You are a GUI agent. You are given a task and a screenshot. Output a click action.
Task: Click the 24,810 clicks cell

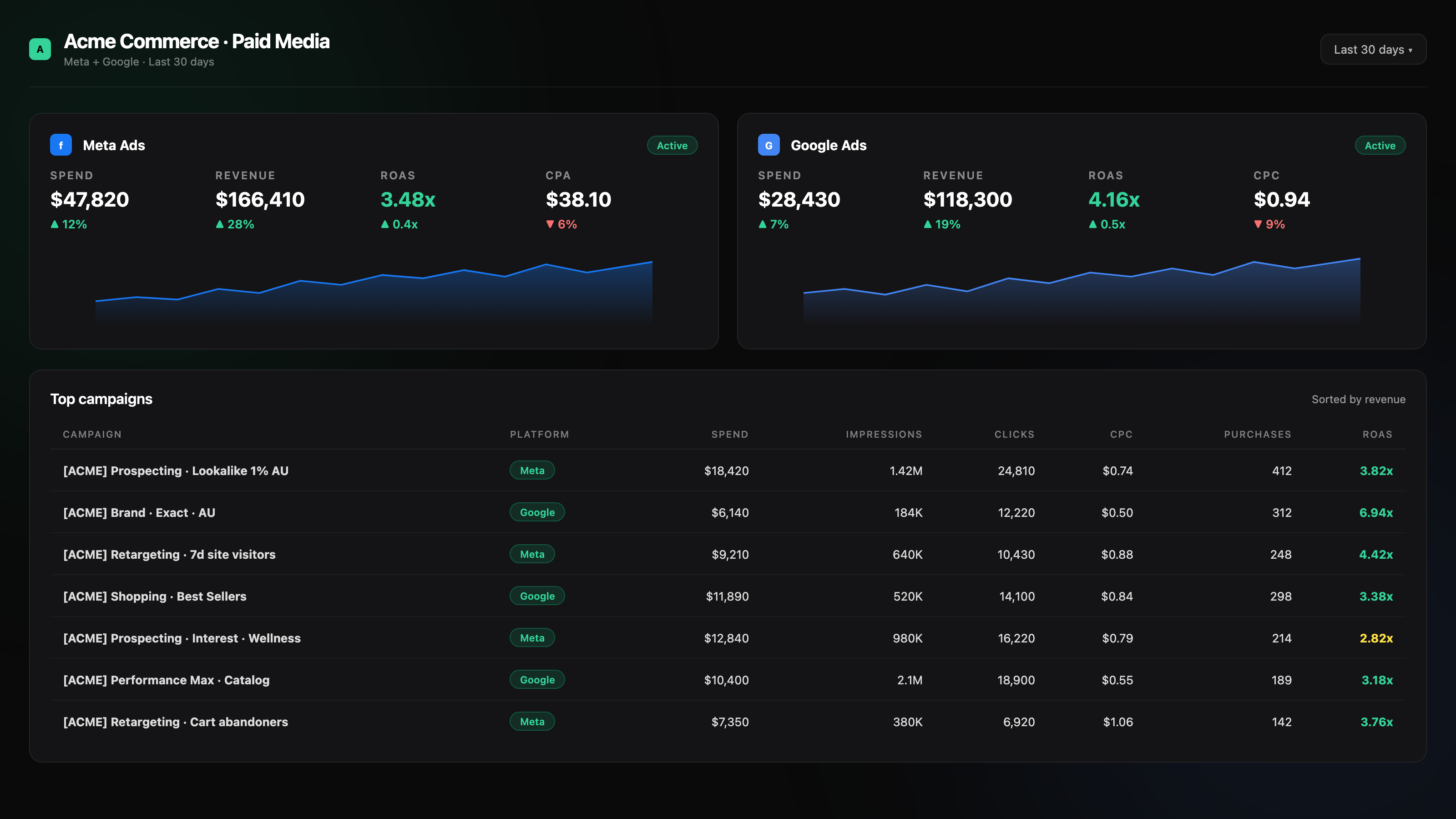coord(1016,470)
